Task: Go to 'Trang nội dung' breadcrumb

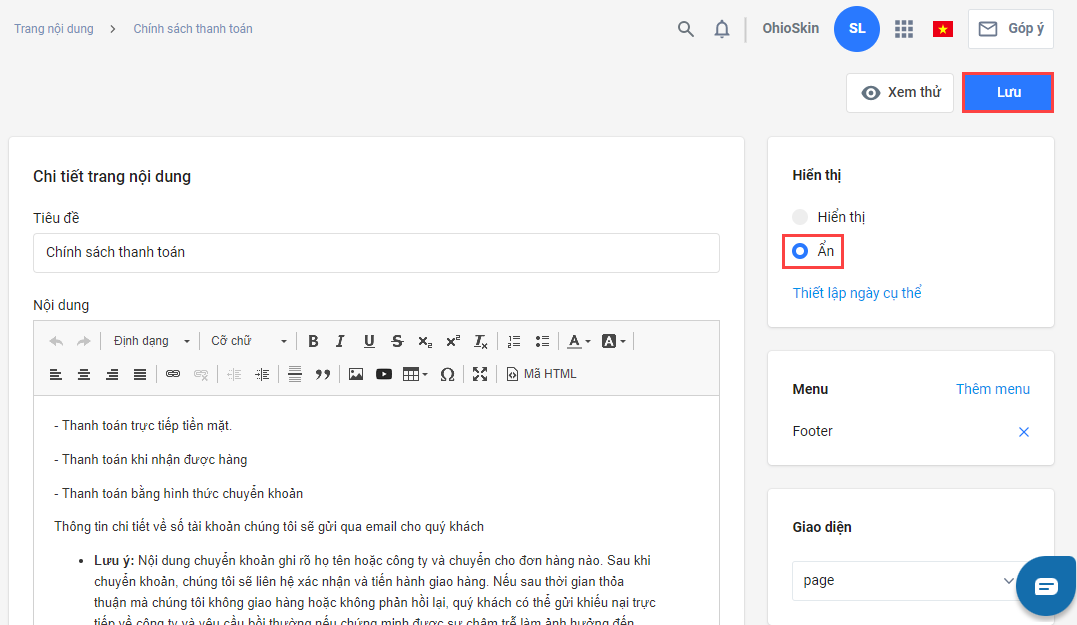Action: [54, 29]
